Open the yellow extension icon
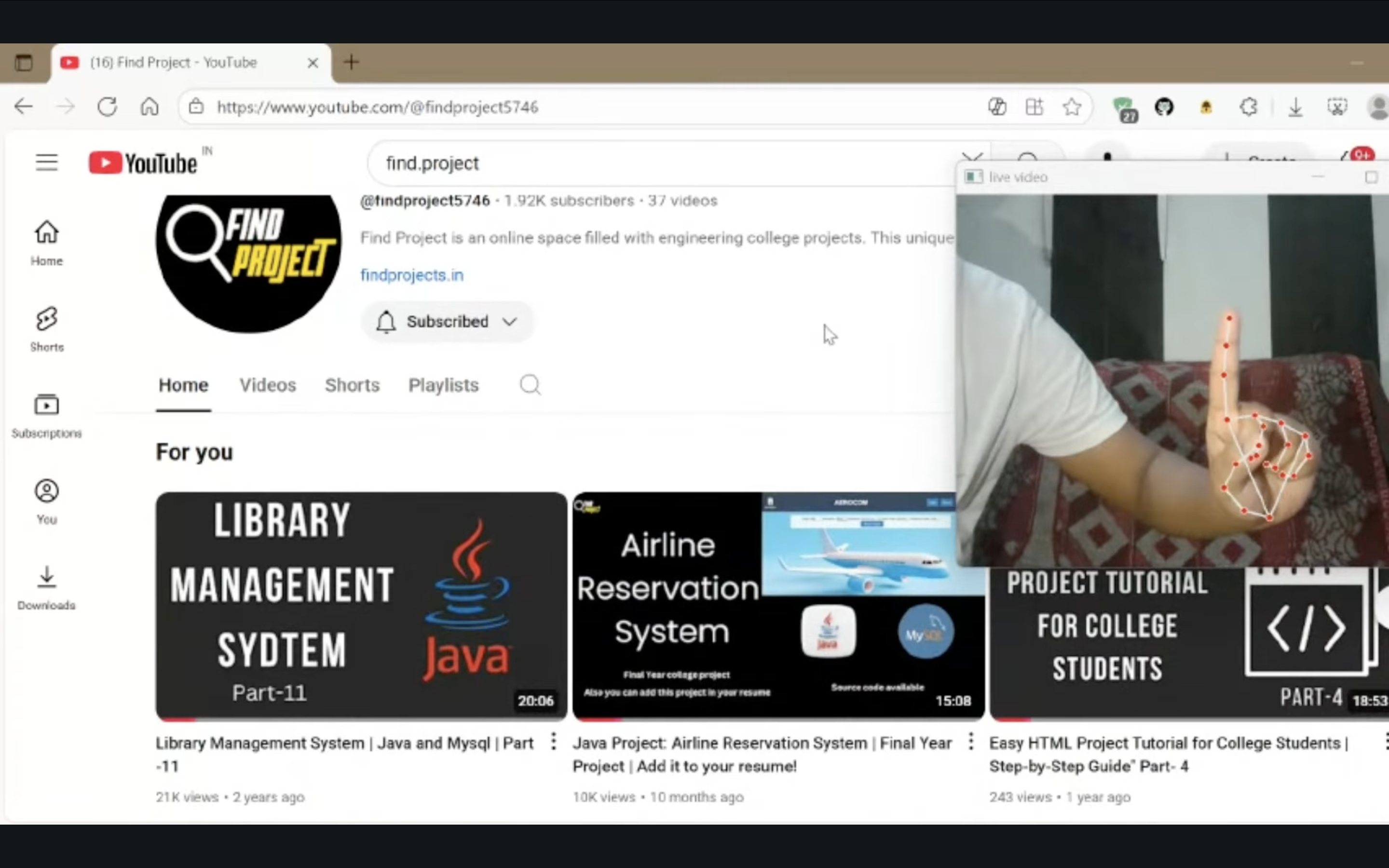Screen dimensions: 1389x868 click(x=1206, y=107)
